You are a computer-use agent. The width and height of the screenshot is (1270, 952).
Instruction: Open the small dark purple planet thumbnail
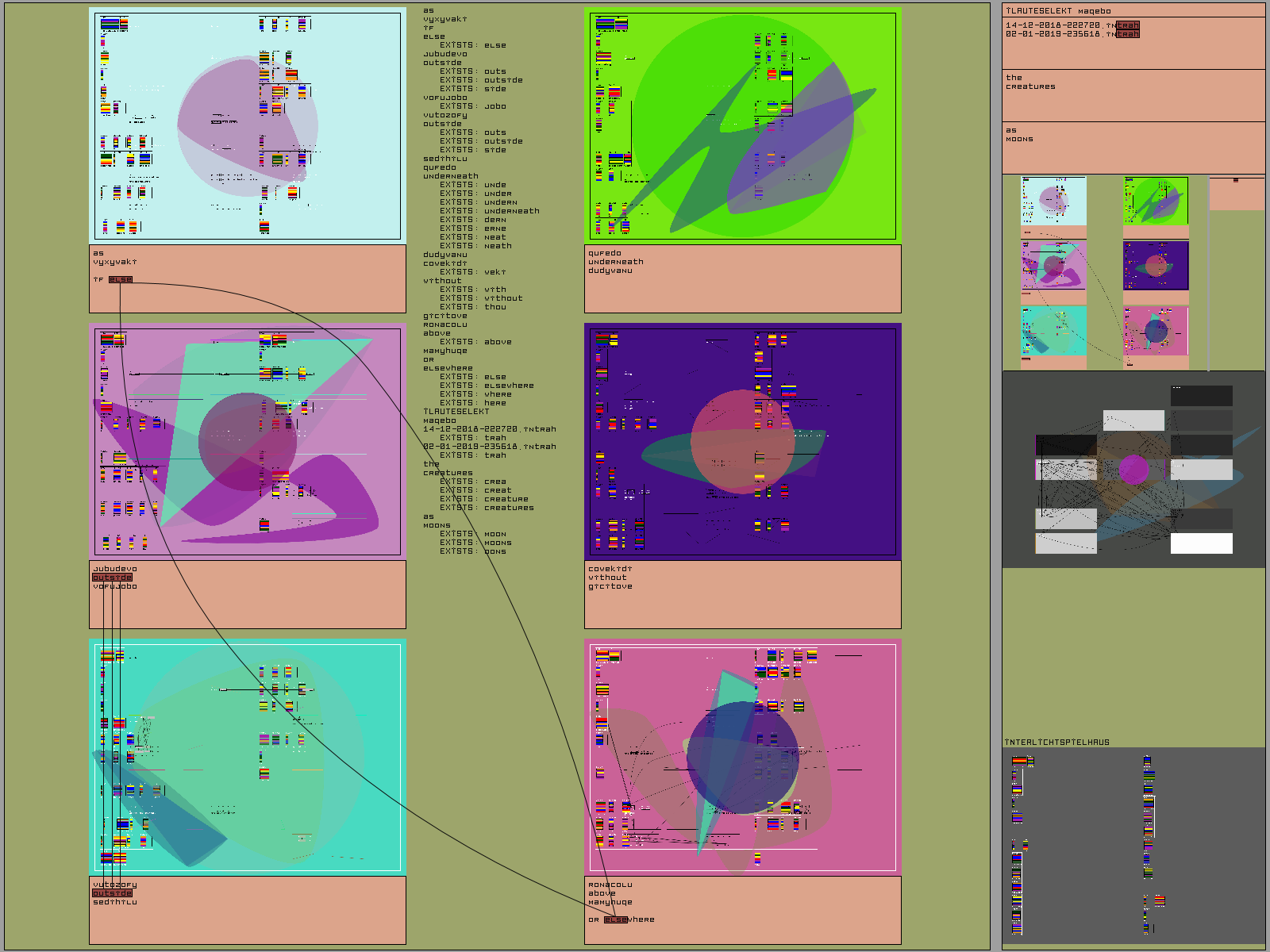pyautogui.click(x=1156, y=266)
